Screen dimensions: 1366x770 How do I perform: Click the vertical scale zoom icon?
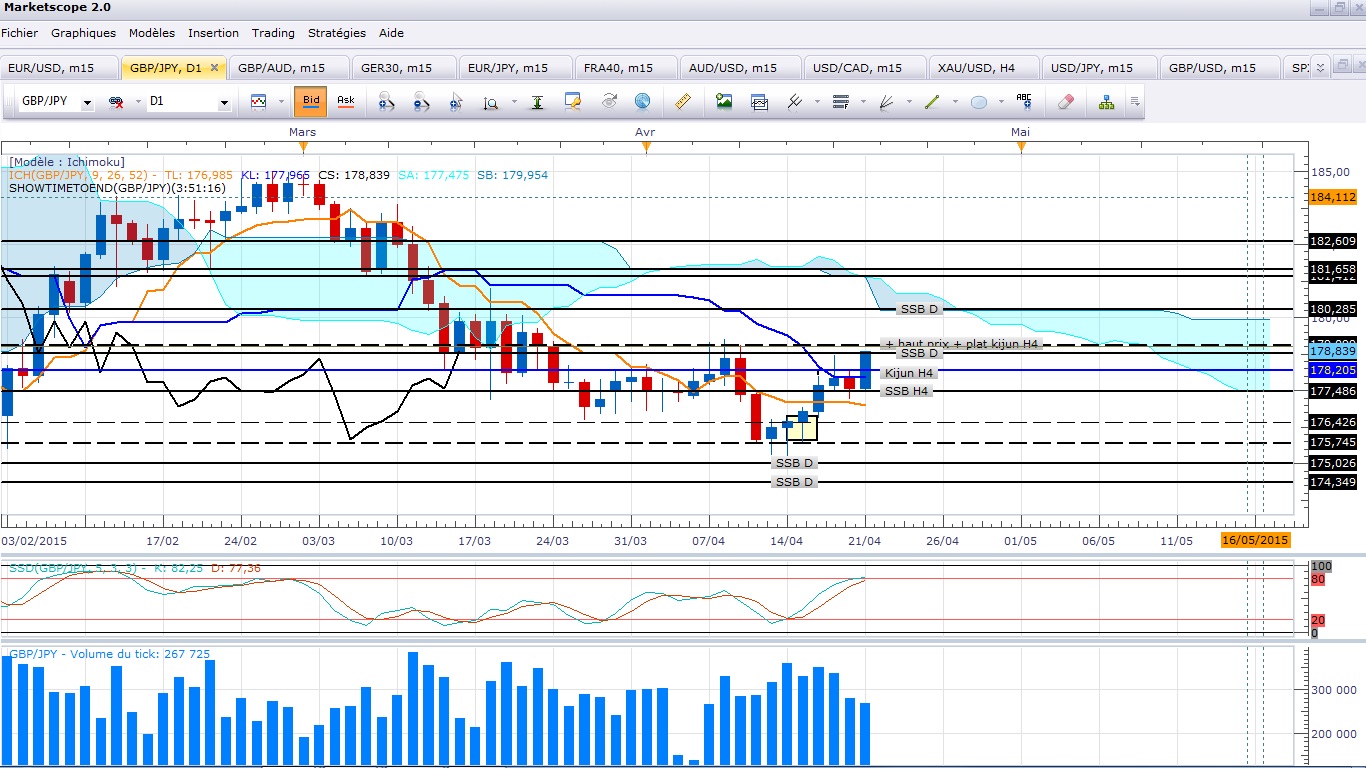[x=491, y=102]
